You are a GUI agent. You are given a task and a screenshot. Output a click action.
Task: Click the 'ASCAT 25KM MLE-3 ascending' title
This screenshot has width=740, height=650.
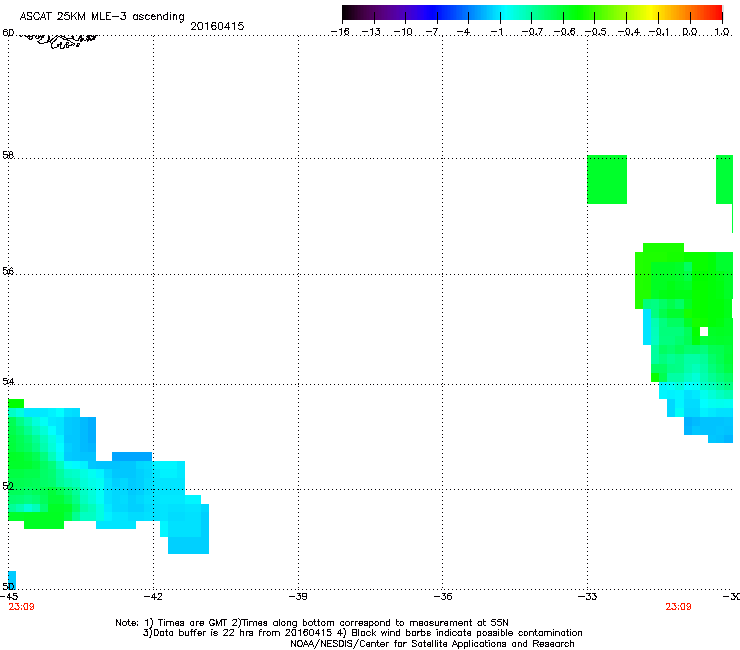coord(102,17)
